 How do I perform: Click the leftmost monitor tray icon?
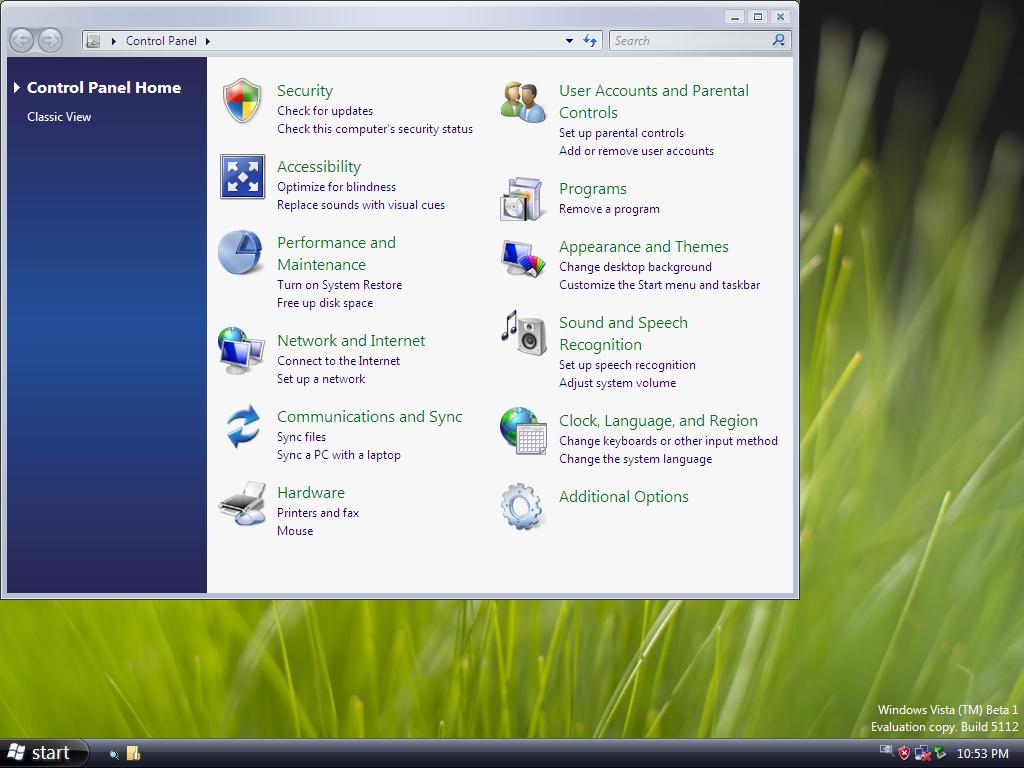(x=886, y=750)
